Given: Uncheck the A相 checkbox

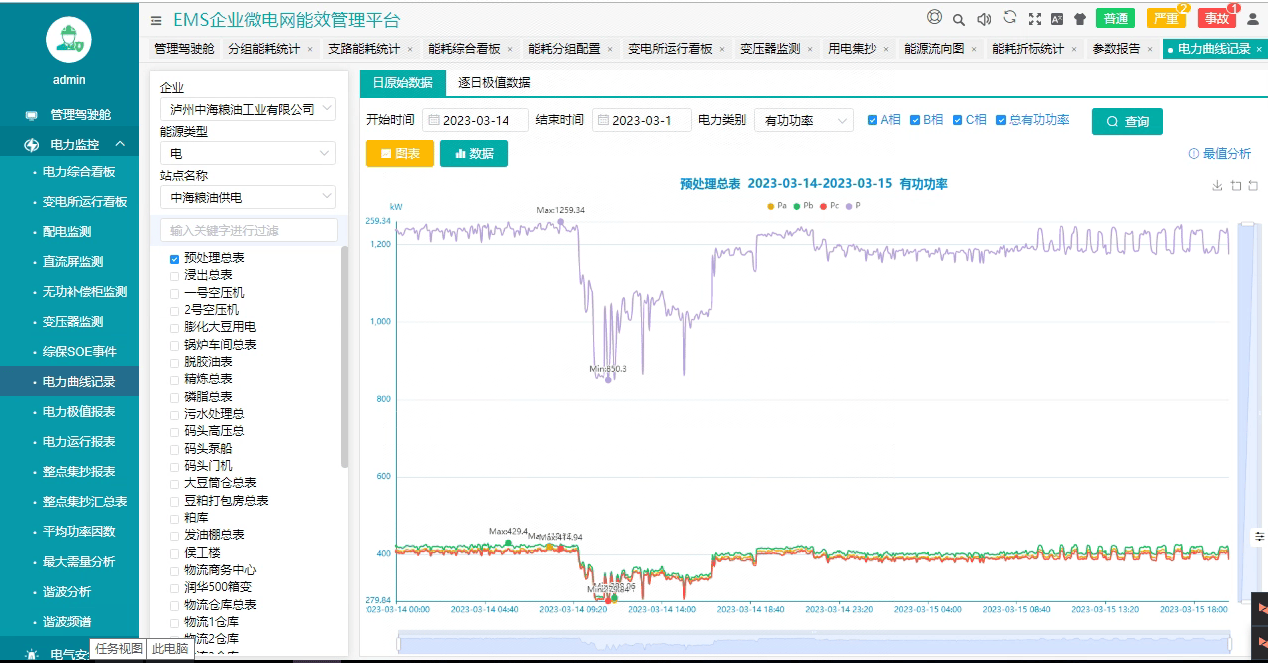Looking at the screenshot, I should coord(873,120).
